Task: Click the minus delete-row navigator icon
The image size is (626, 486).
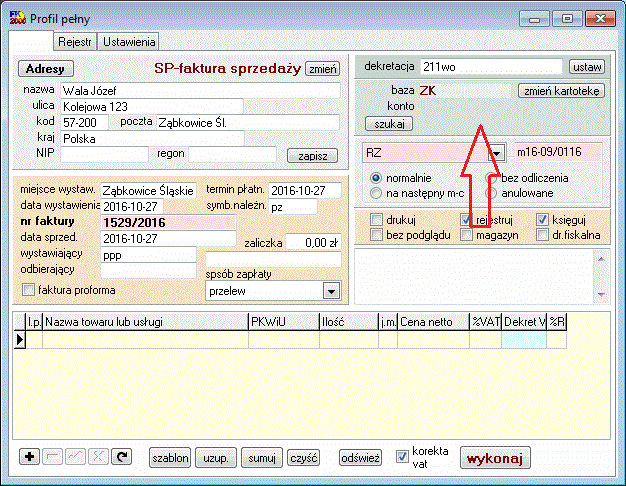Action: click(52, 456)
